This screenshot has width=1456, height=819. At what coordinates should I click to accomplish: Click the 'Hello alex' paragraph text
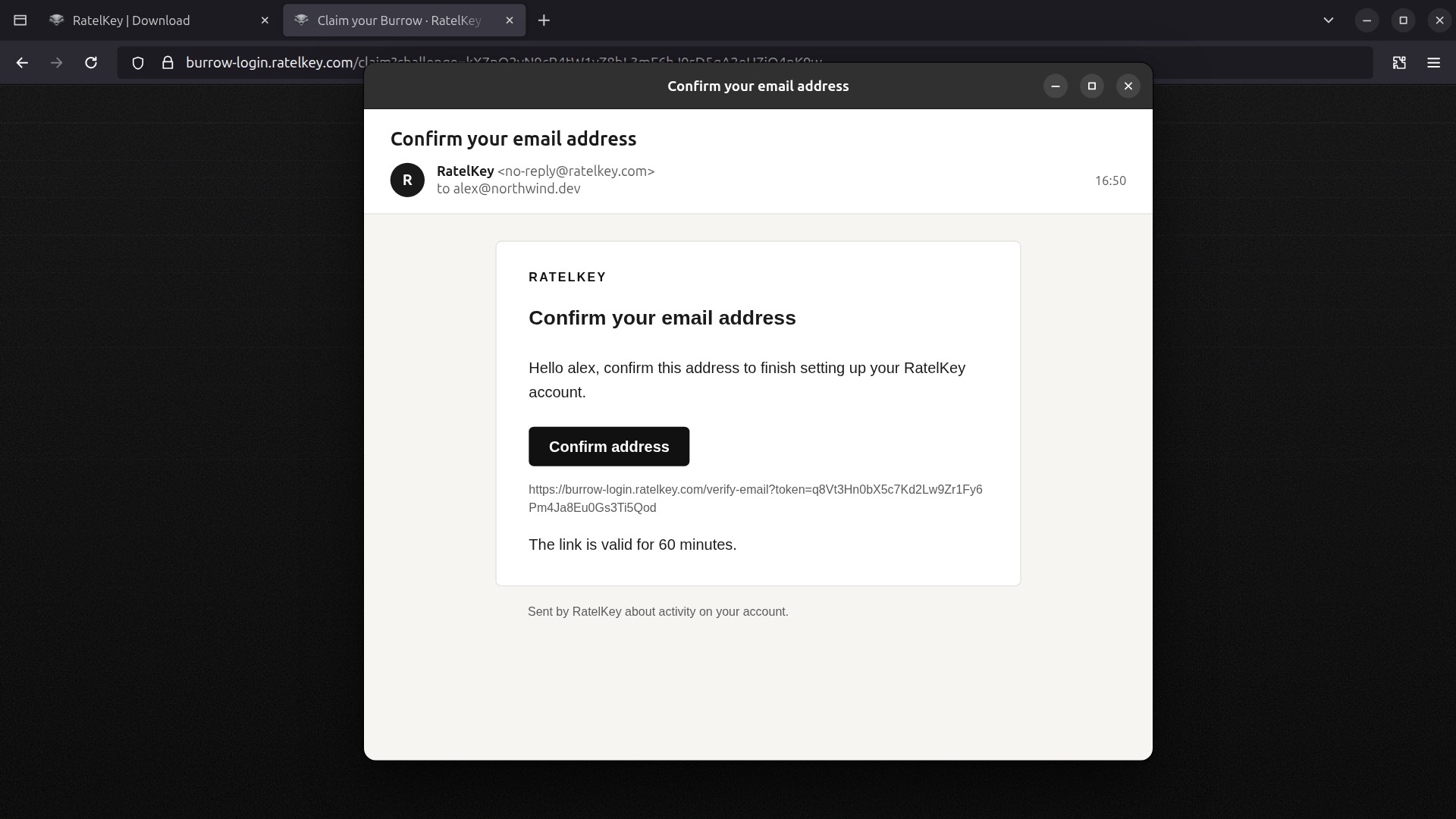tap(747, 380)
